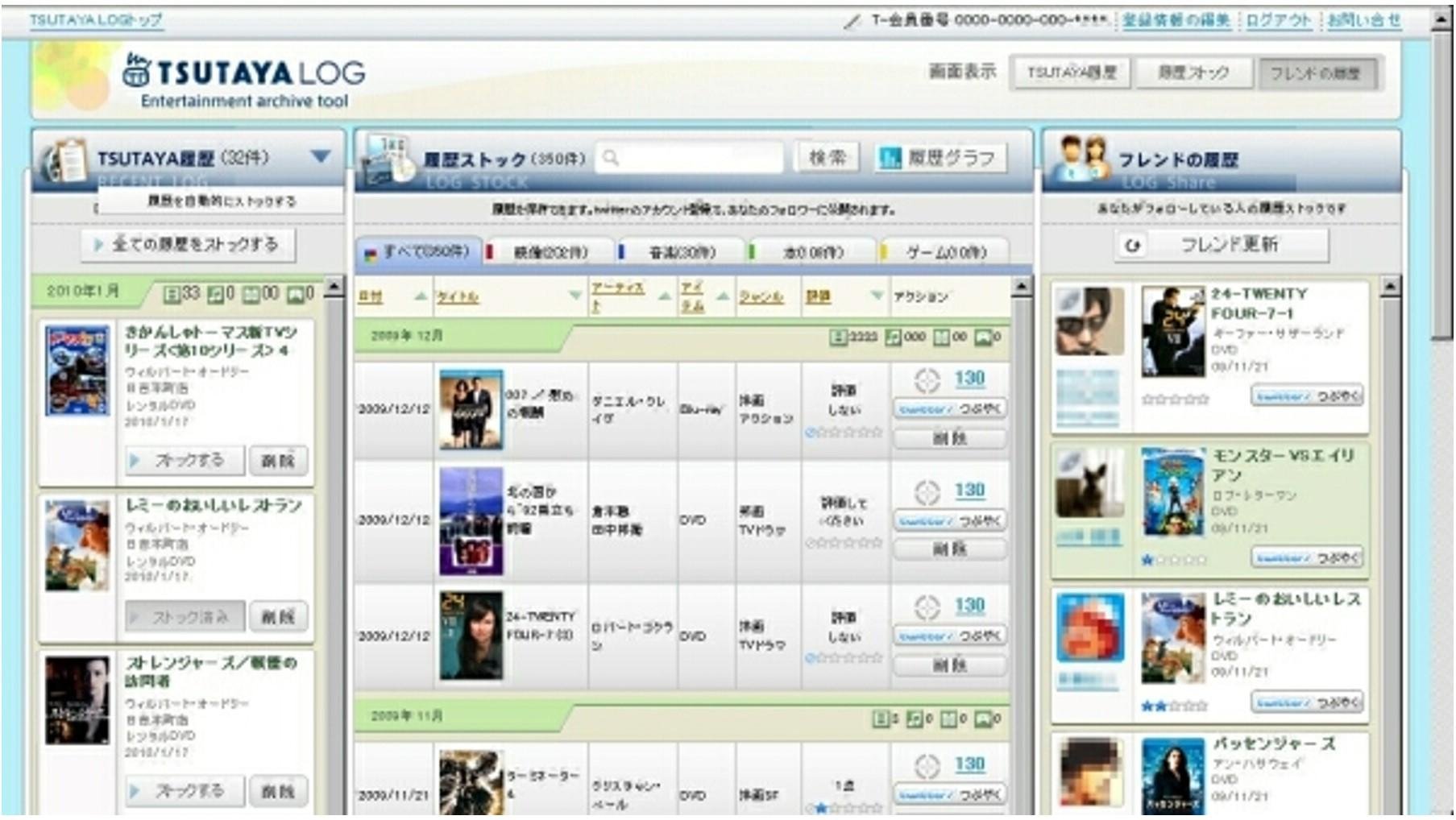
Task: Set star rating on friend's モンスターVSエイリアン card
Action: coord(1174,559)
